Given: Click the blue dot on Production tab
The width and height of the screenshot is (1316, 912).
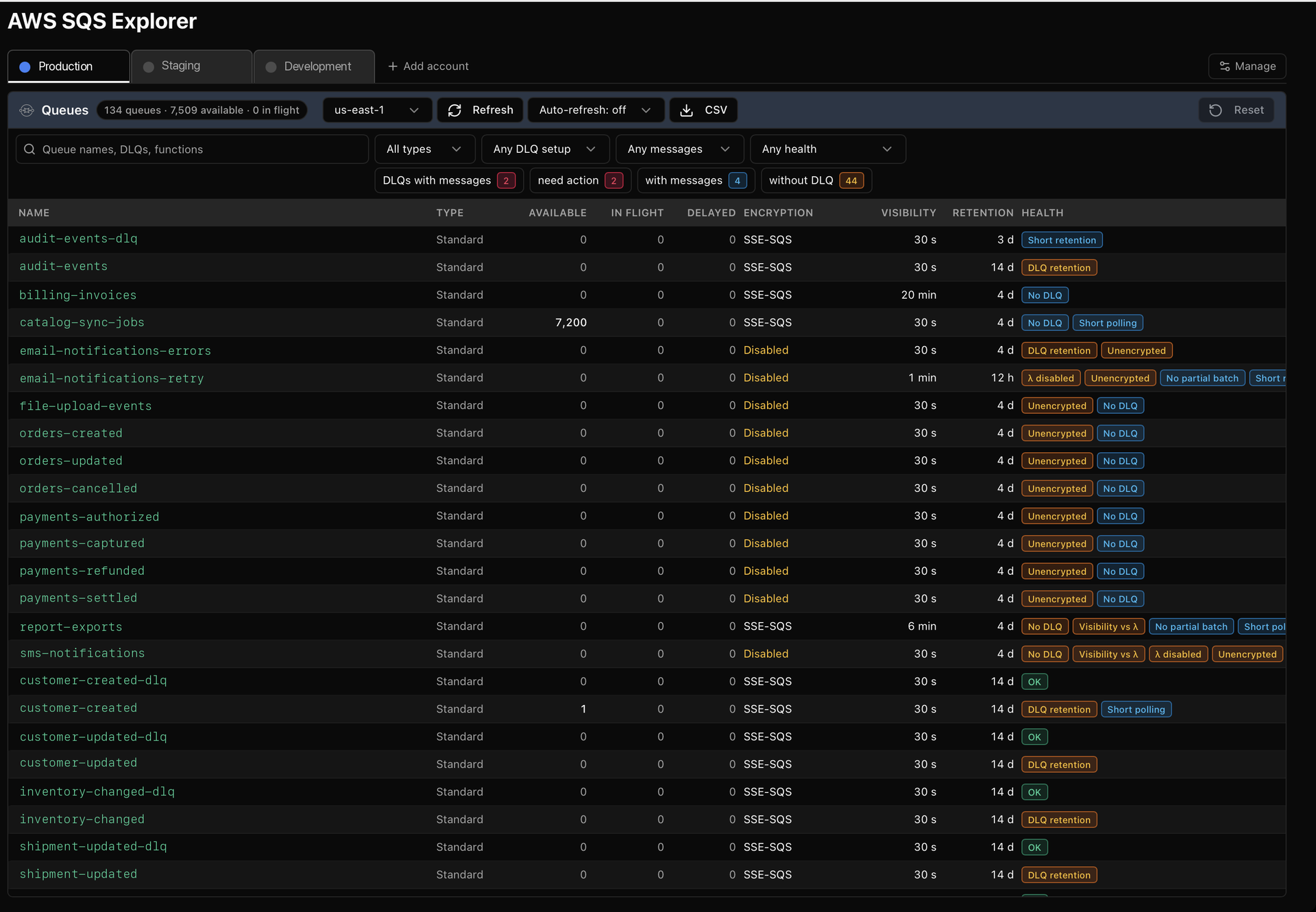Looking at the screenshot, I should tap(25, 67).
